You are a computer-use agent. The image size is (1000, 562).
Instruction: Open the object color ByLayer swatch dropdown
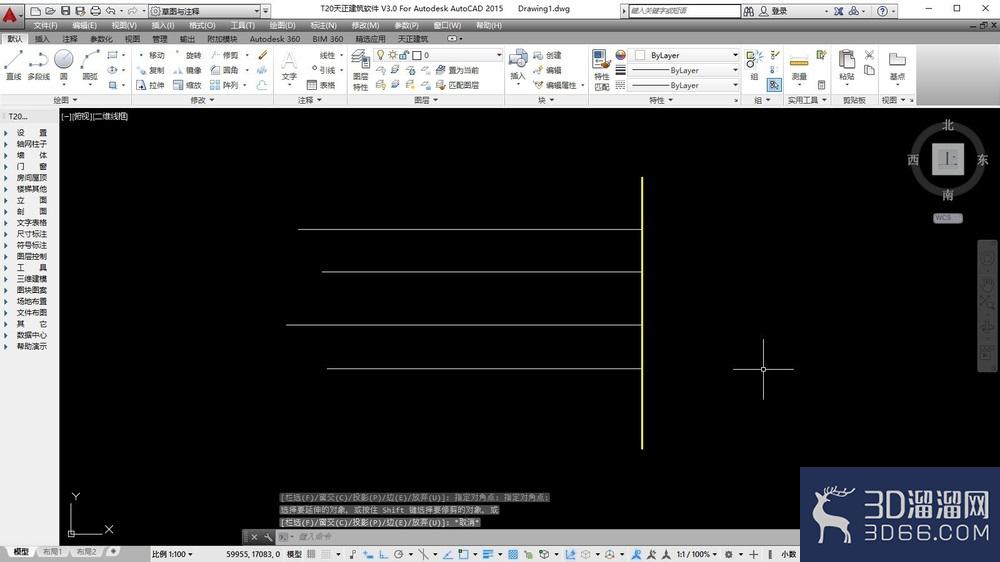(x=684, y=55)
